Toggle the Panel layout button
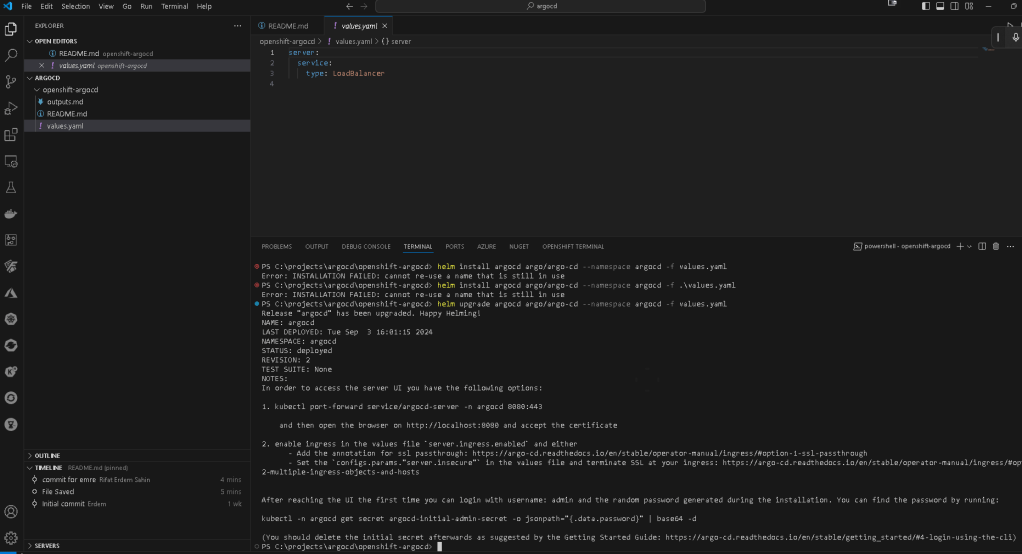Image resolution: width=1022 pixels, height=554 pixels. pos(940,6)
